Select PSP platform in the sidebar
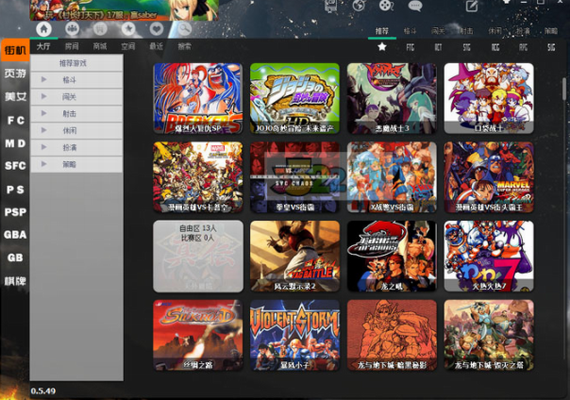This screenshot has height=400, width=570. tap(15, 212)
